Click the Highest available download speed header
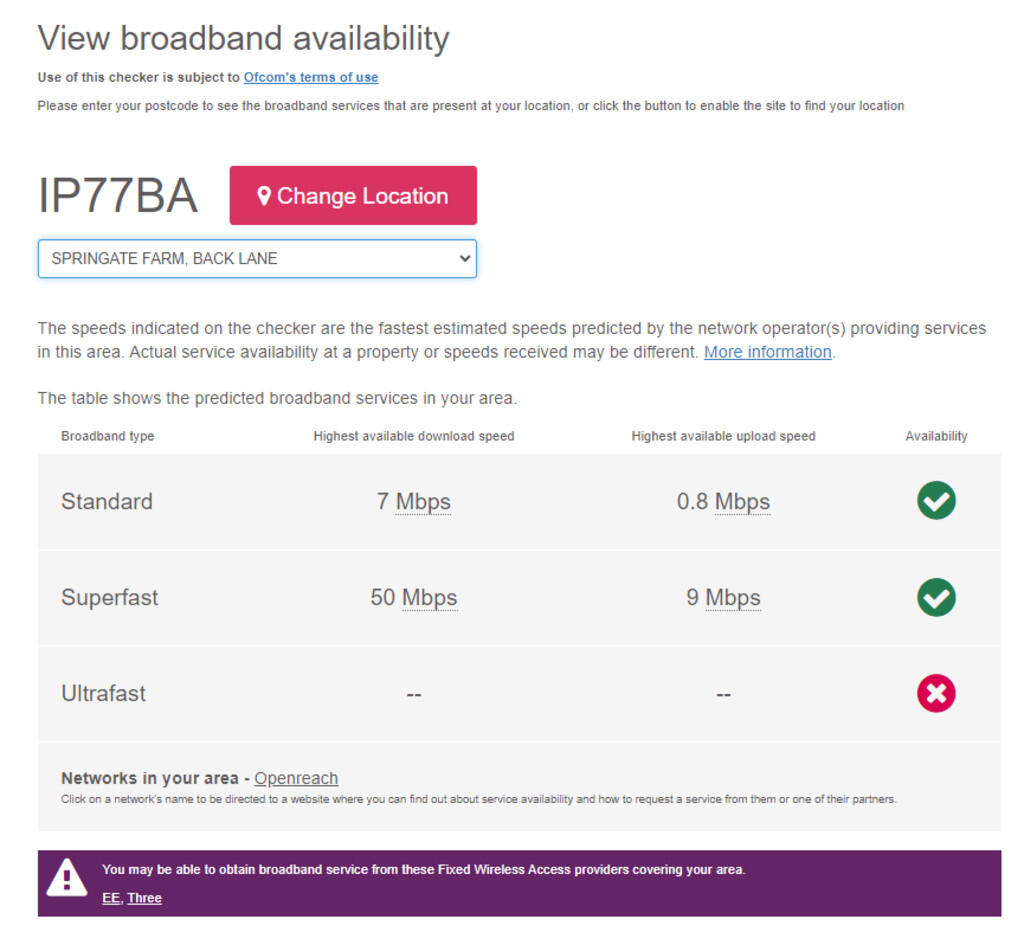Image resolution: width=1024 pixels, height=932 pixels. [x=413, y=436]
